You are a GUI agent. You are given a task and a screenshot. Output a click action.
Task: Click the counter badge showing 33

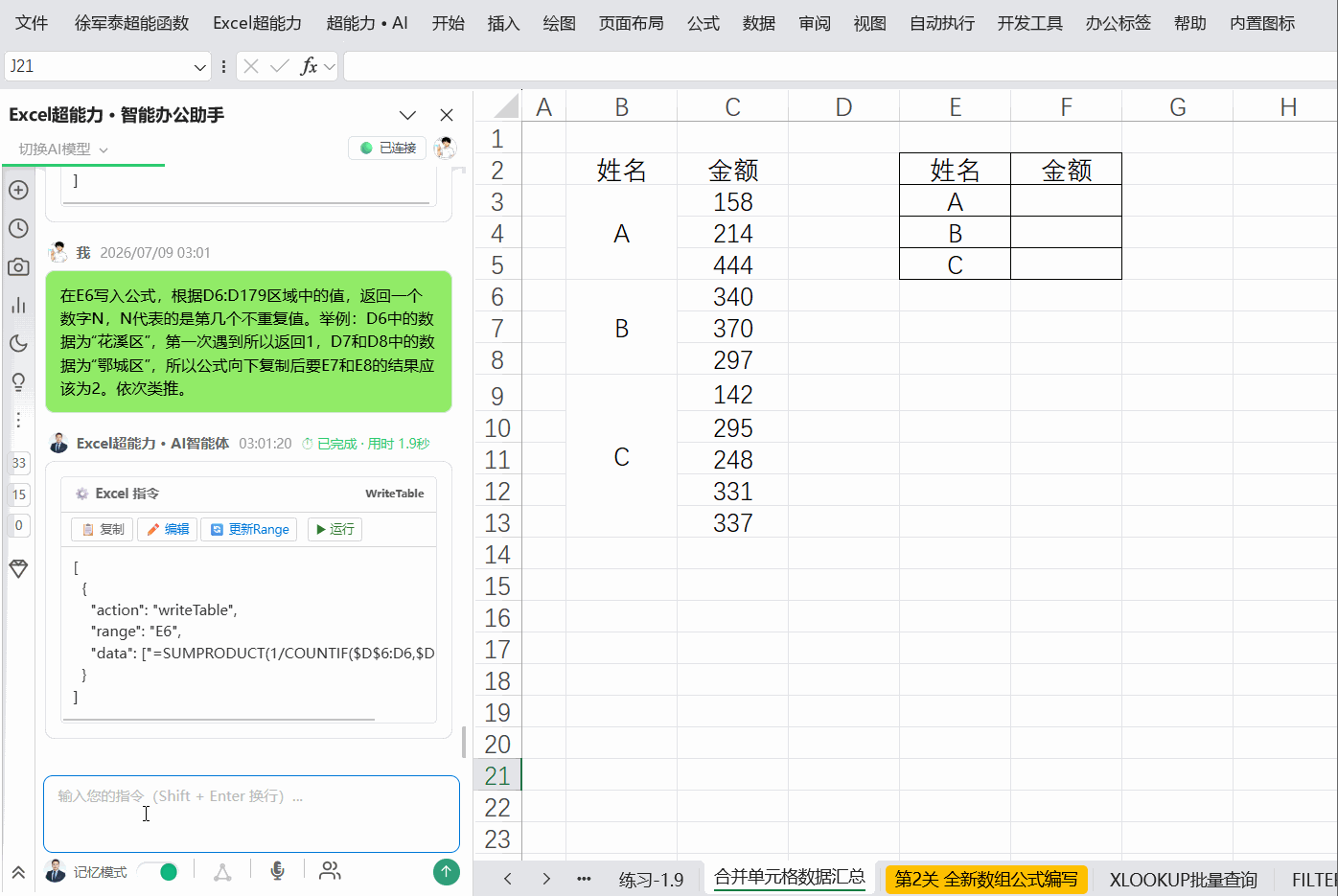coord(19,463)
